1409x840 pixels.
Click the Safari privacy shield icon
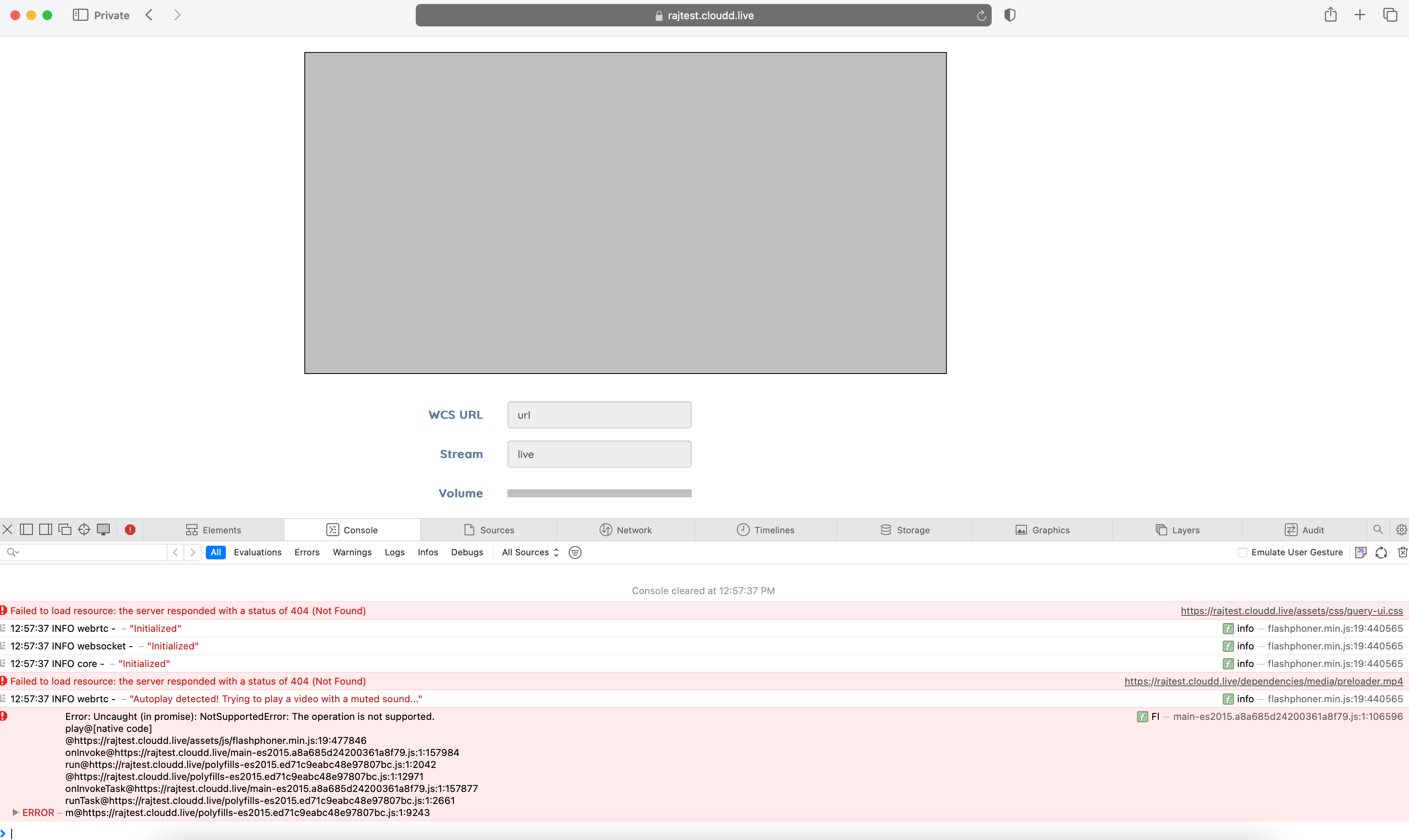[x=1009, y=15]
